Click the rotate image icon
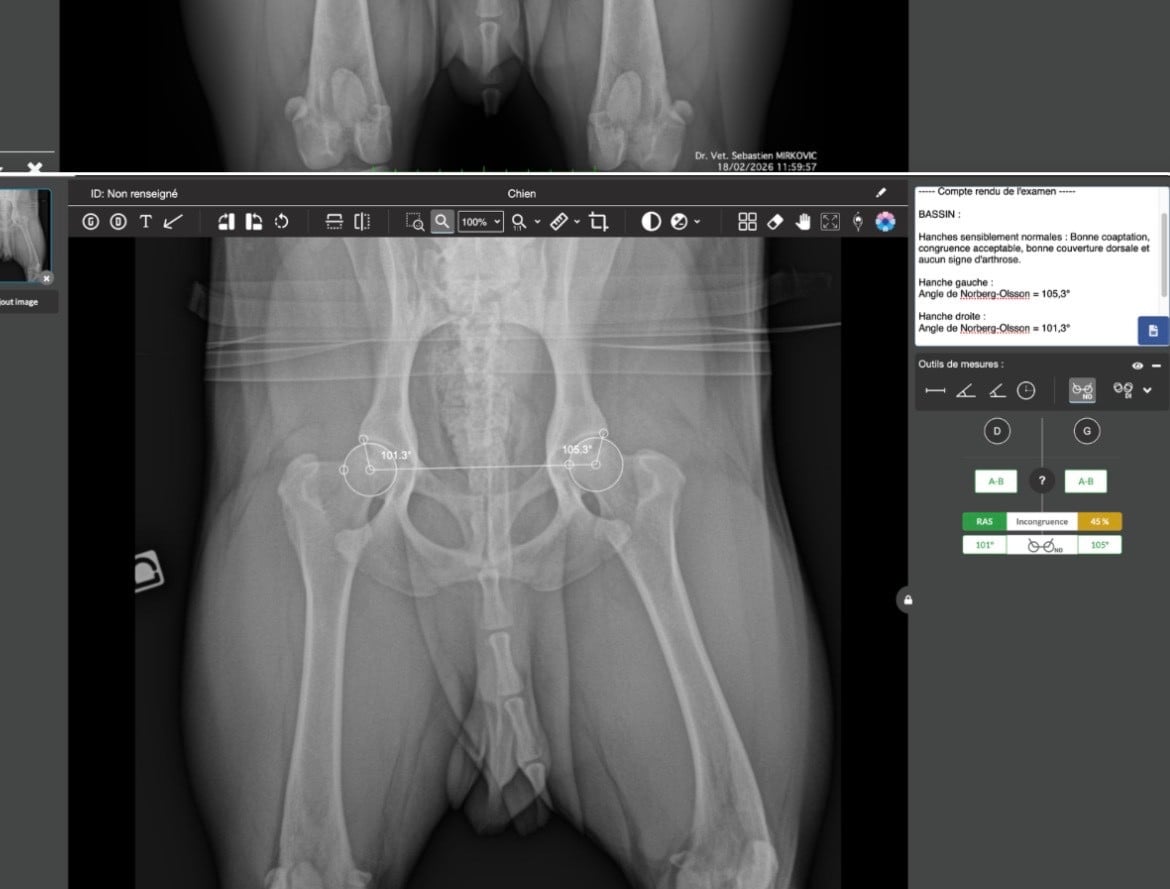 tap(282, 222)
